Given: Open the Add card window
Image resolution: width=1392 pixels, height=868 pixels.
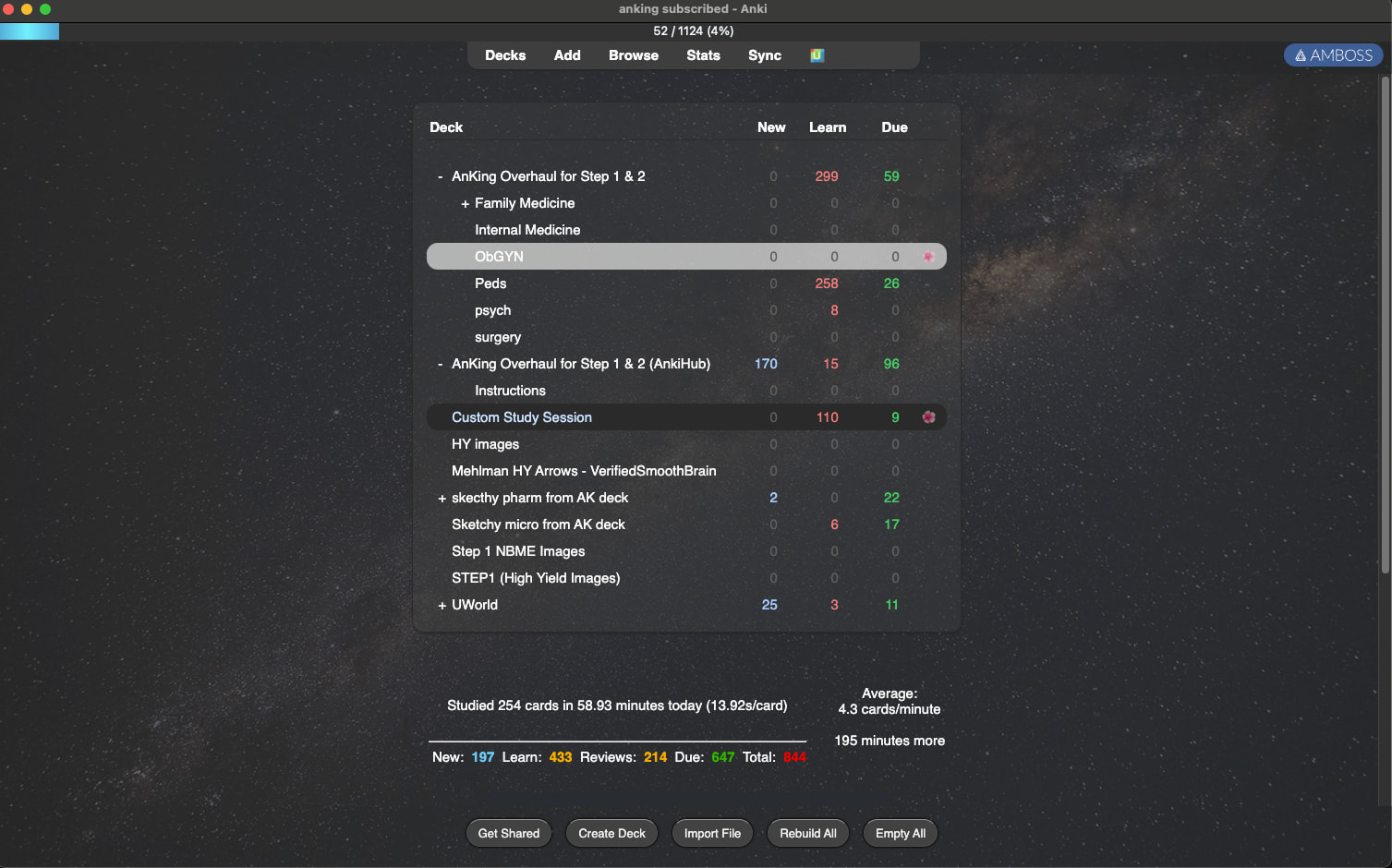Looking at the screenshot, I should (567, 55).
